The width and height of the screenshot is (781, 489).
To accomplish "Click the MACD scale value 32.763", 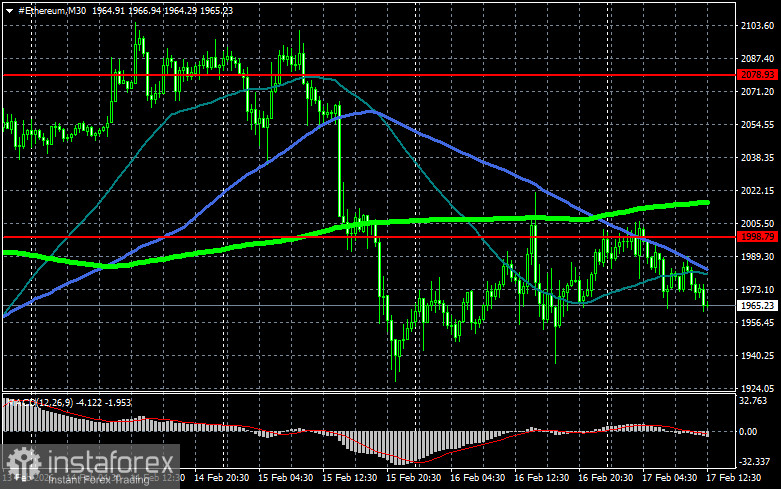I will click(754, 401).
